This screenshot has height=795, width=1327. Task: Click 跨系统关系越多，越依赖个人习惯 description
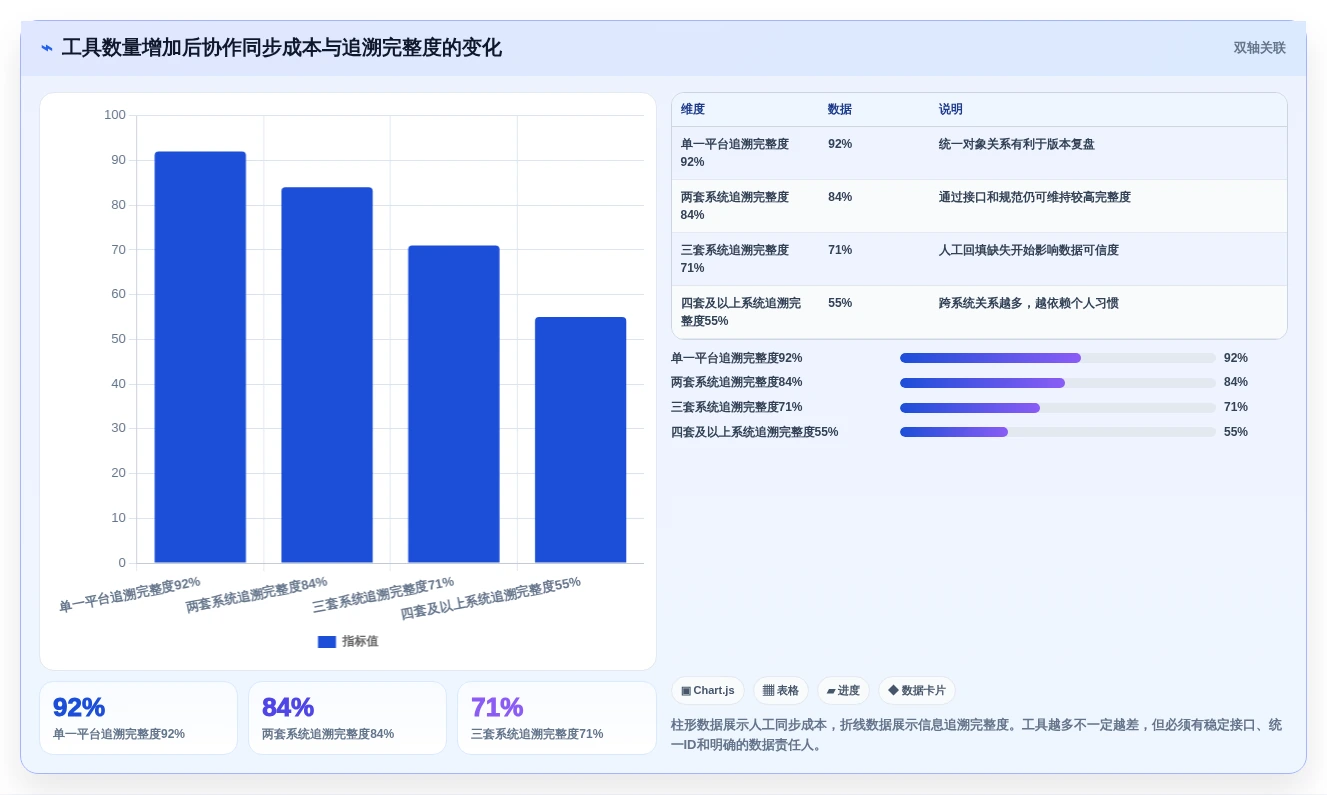pyautogui.click(x=1029, y=303)
